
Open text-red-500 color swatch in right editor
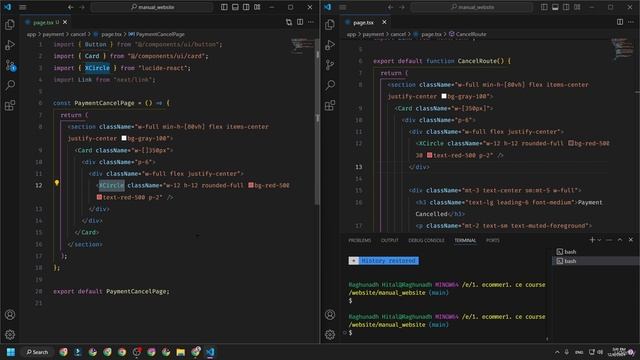pos(429,155)
